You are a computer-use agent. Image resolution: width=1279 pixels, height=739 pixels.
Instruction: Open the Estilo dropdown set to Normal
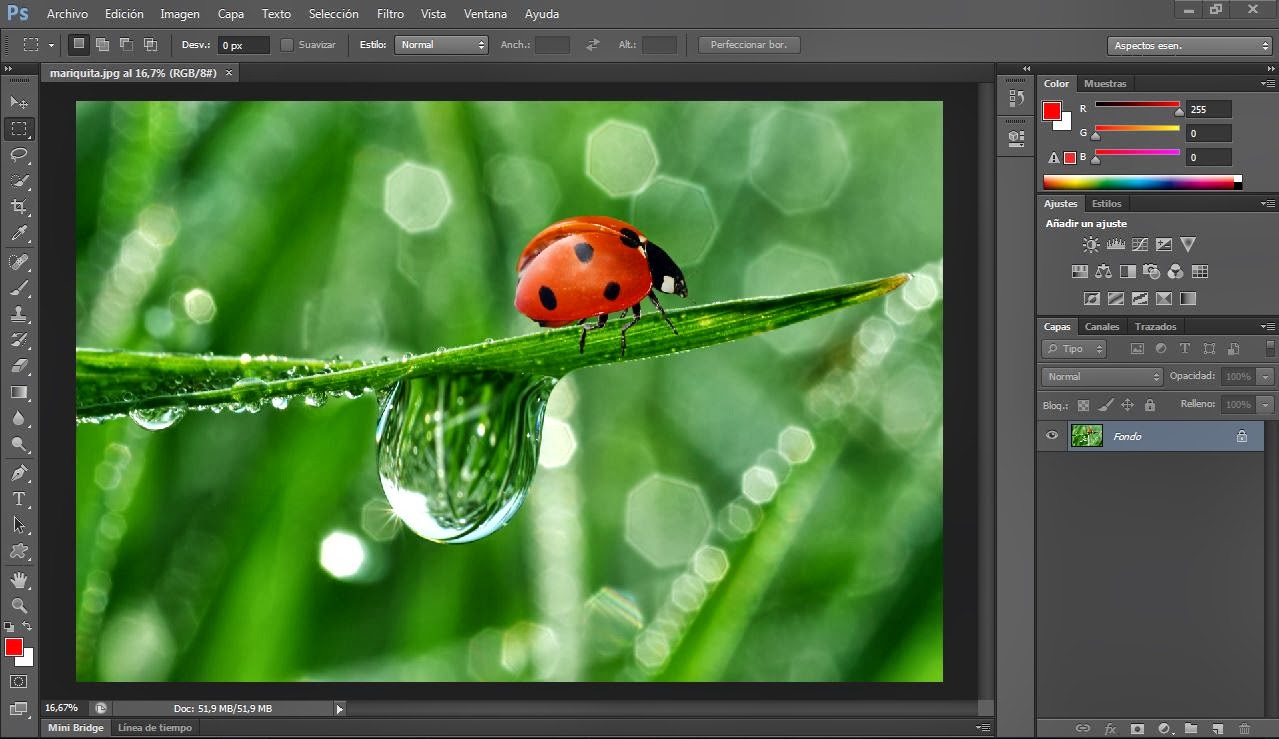point(441,45)
